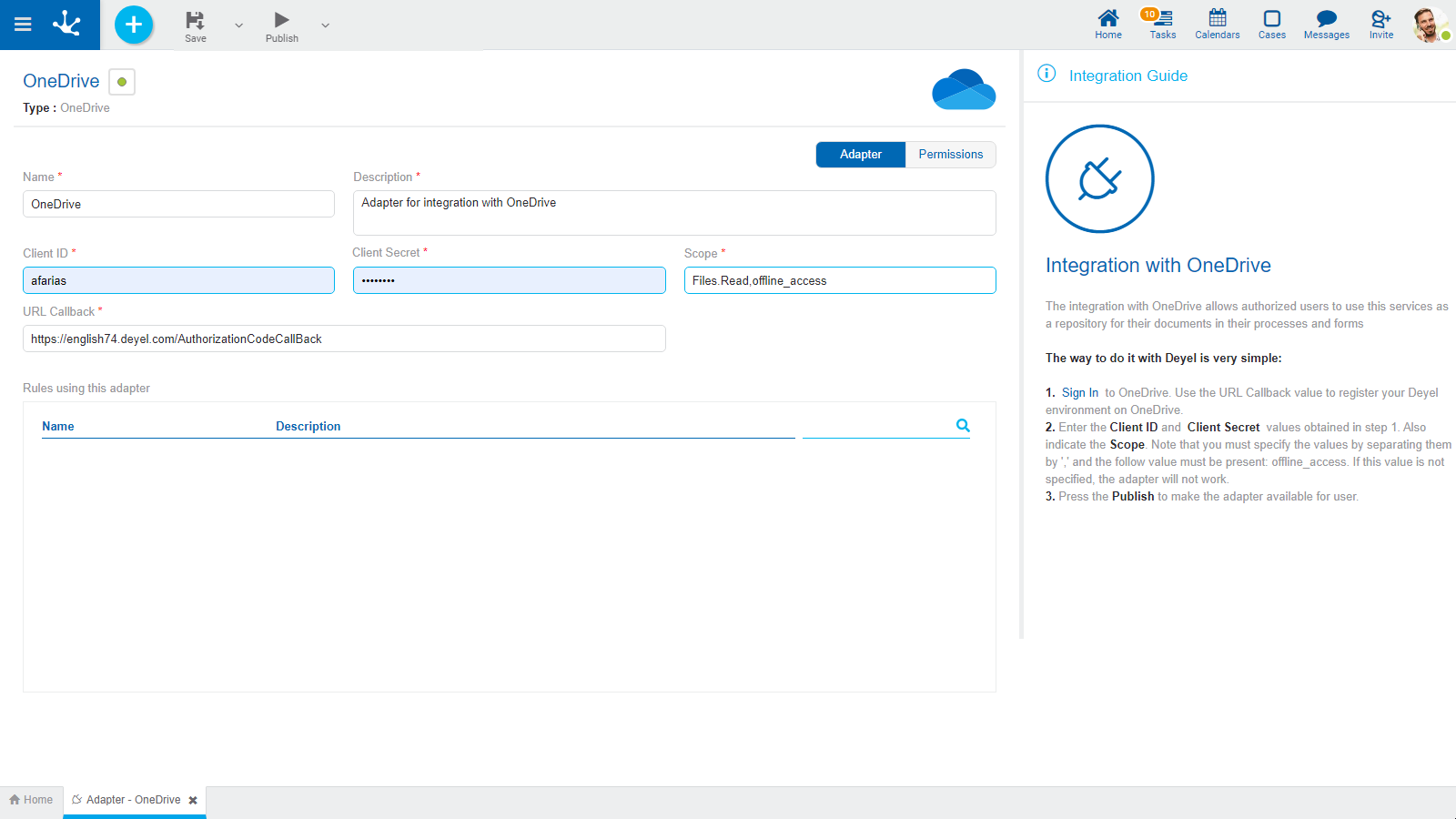Image resolution: width=1456 pixels, height=819 pixels.
Task: Sort rules by the Name column header
Action: point(58,426)
